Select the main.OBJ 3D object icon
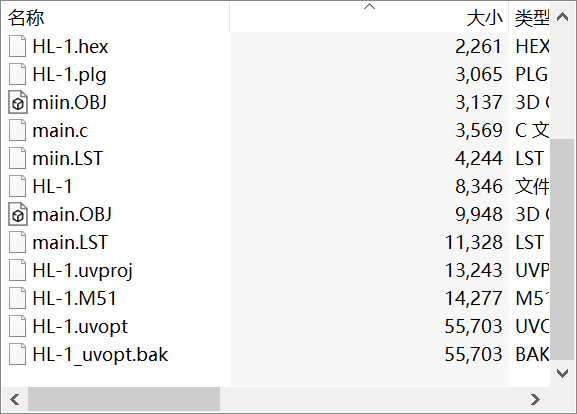 pos(18,214)
